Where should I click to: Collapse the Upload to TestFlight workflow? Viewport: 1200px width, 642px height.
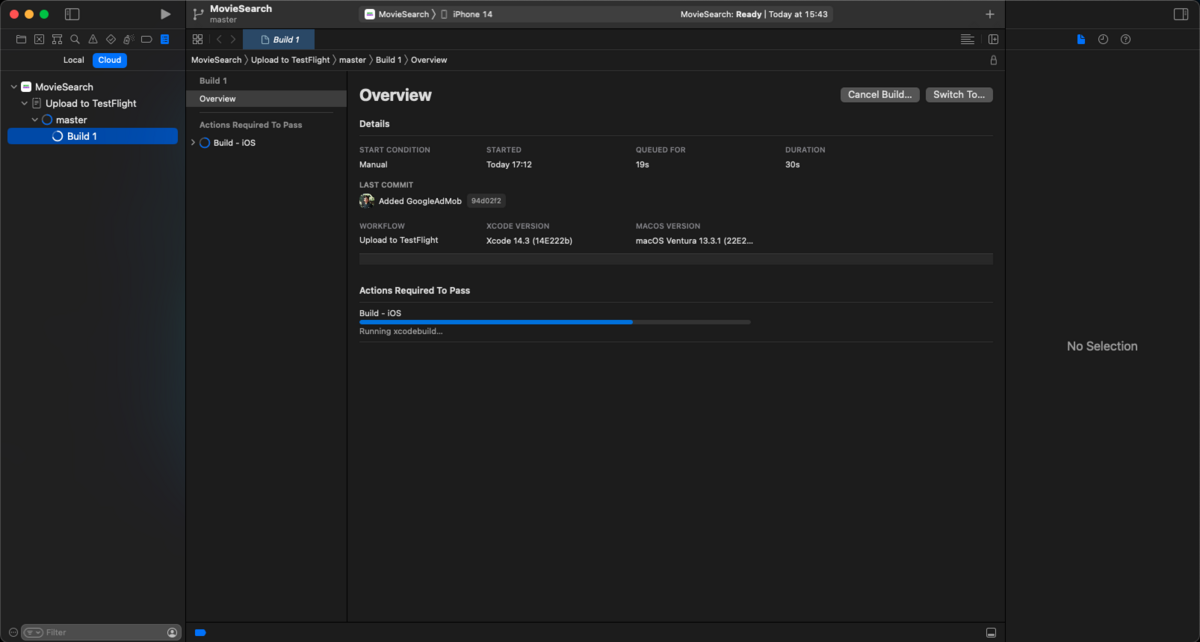pos(25,103)
